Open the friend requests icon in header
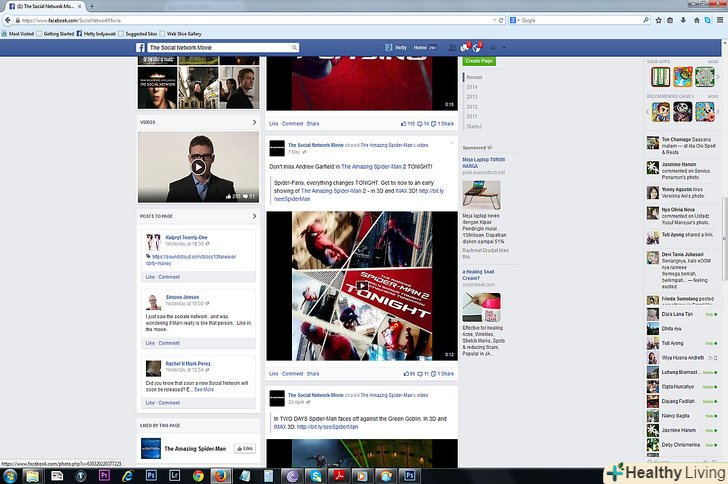This screenshot has width=728, height=484. pos(453,48)
